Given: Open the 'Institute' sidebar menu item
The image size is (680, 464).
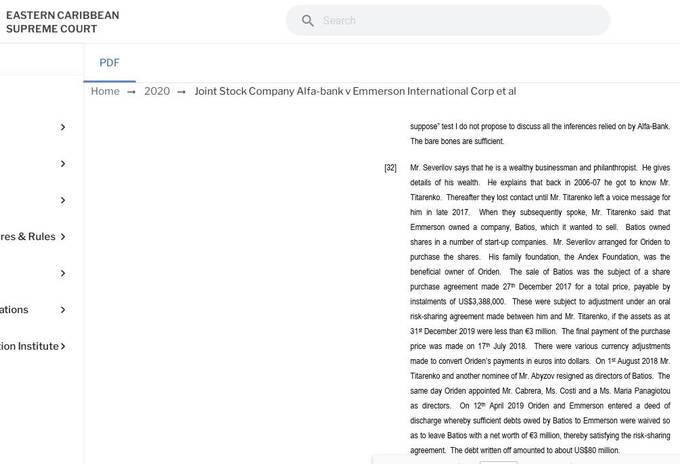Looking at the screenshot, I should (x=29, y=346).
